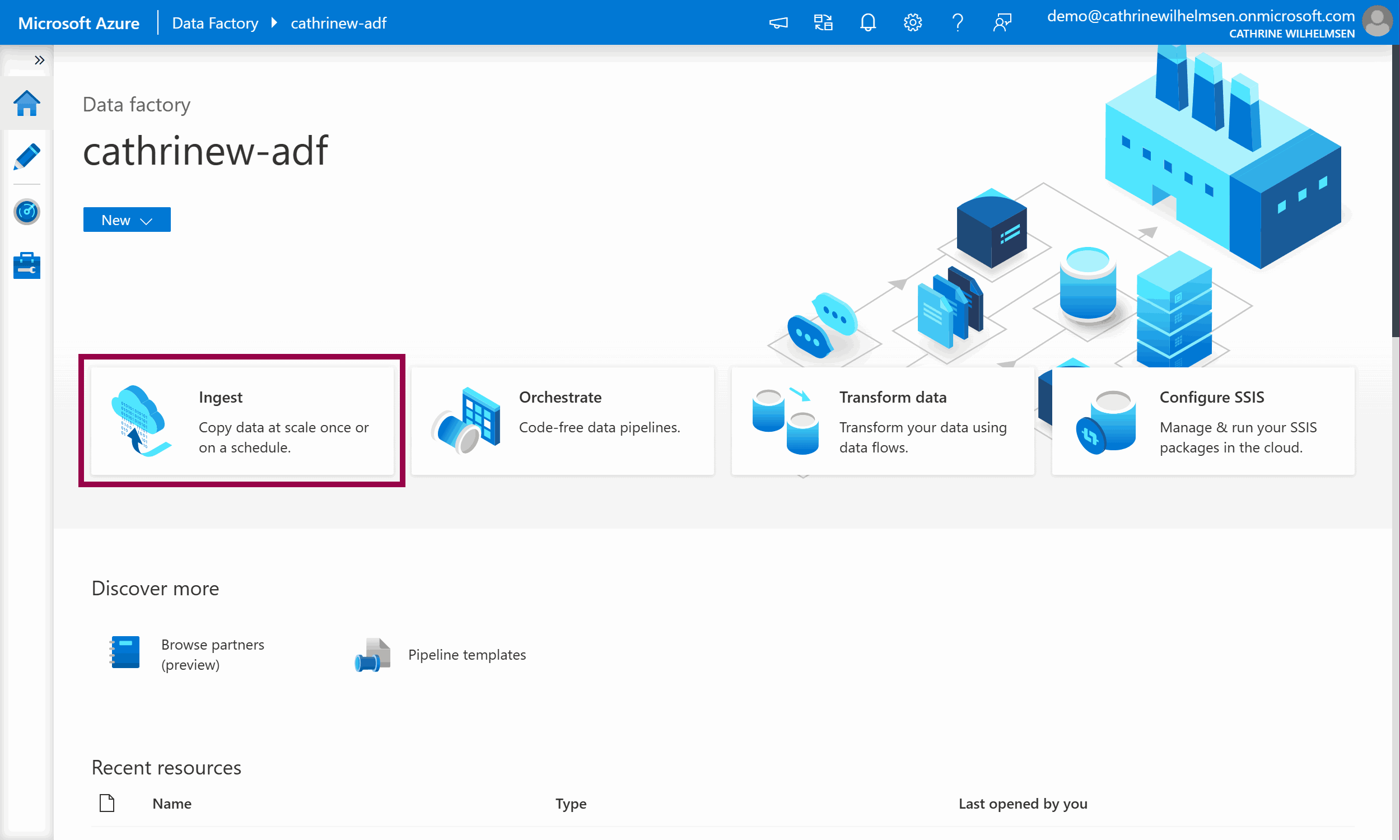
Task: Open the Manage toolbox icon in sidebar
Action: click(26, 266)
